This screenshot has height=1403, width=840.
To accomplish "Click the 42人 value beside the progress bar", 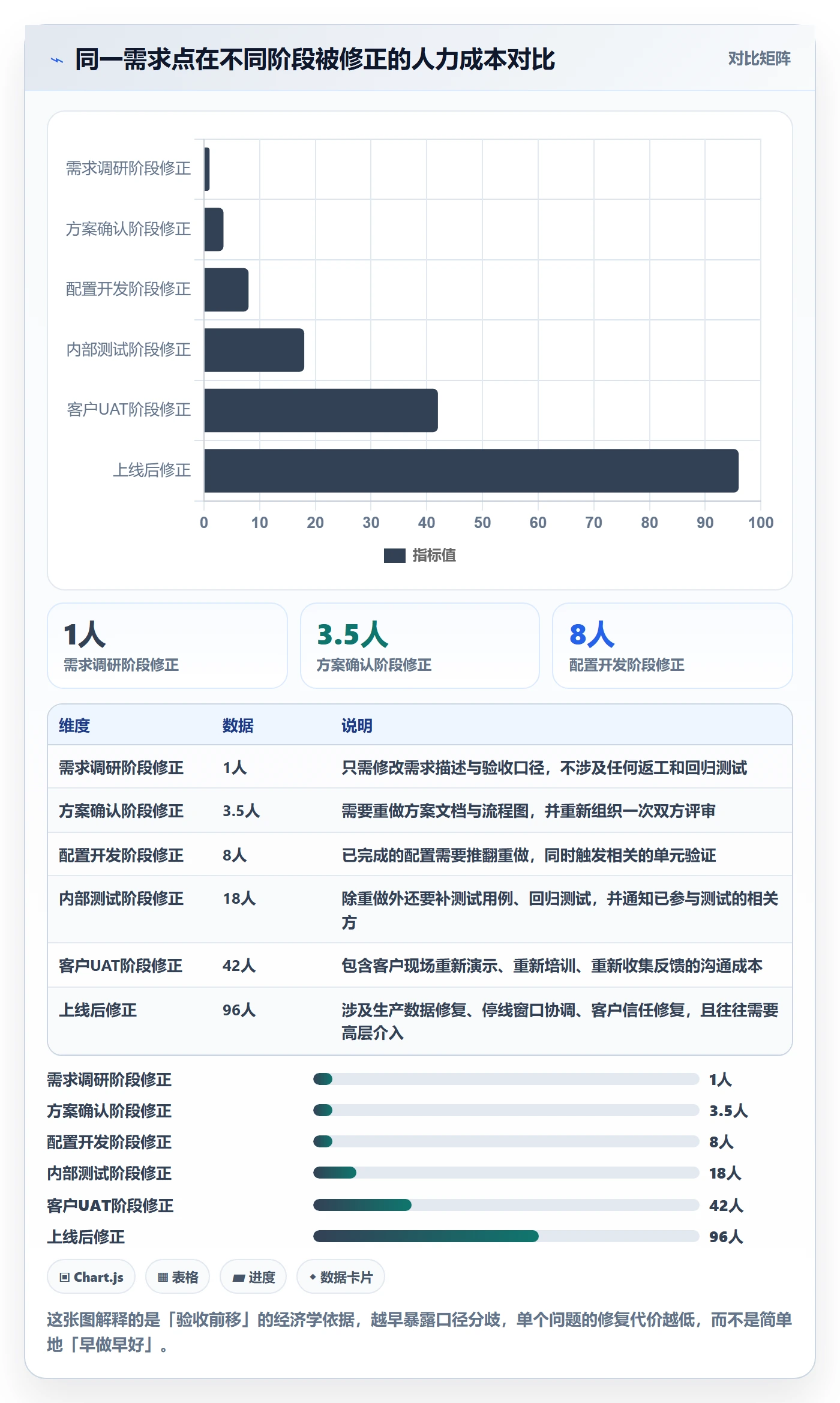I will pyautogui.click(x=726, y=1206).
